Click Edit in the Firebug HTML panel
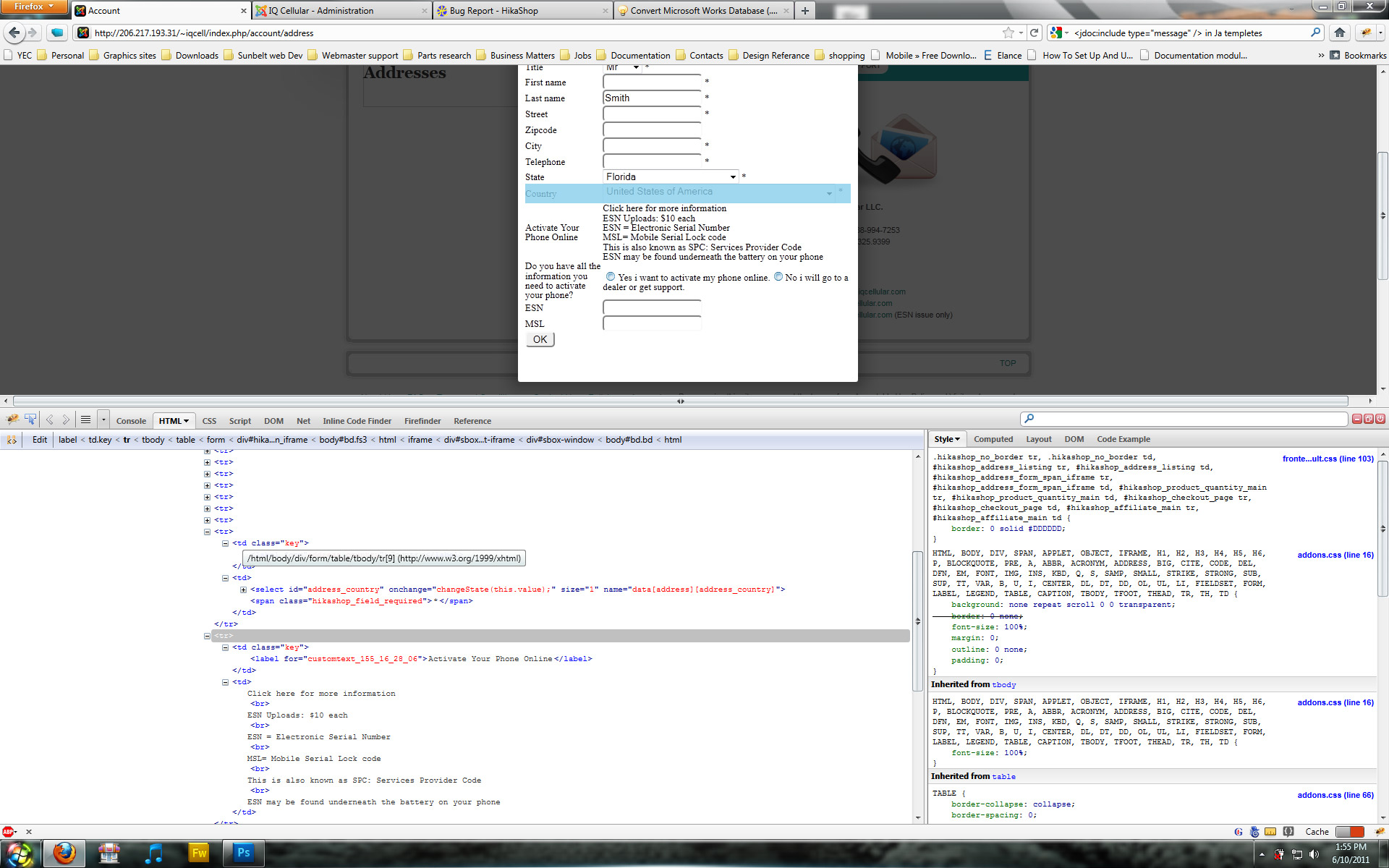The image size is (1389, 868). pyautogui.click(x=39, y=440)
